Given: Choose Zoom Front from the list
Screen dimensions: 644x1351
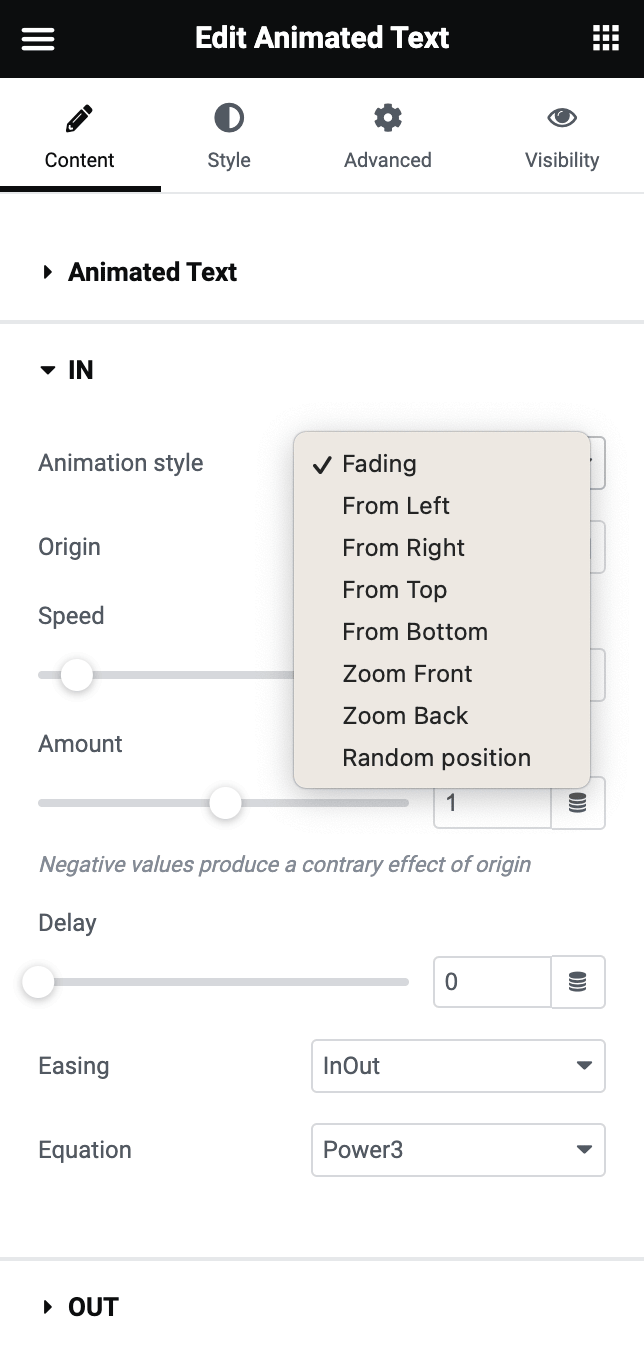Looking at the screenshot, I should [x=407, y=674].
